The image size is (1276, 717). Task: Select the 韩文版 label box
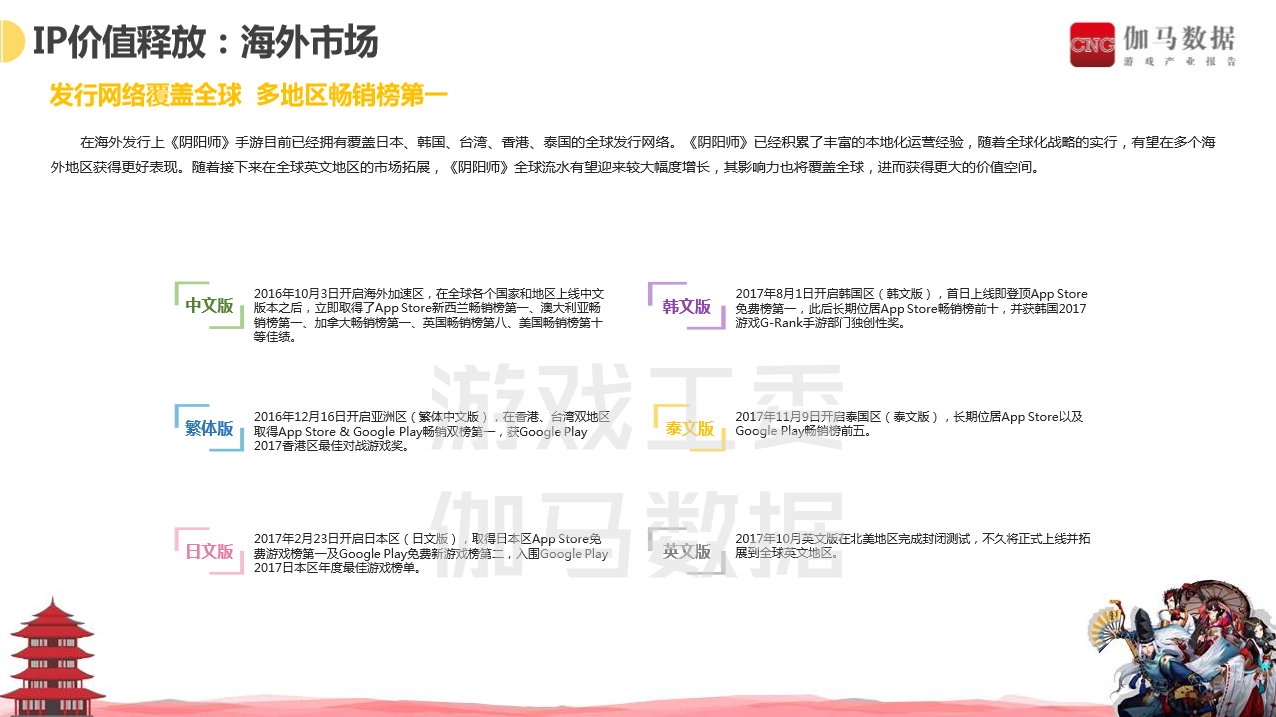point(686,306)
